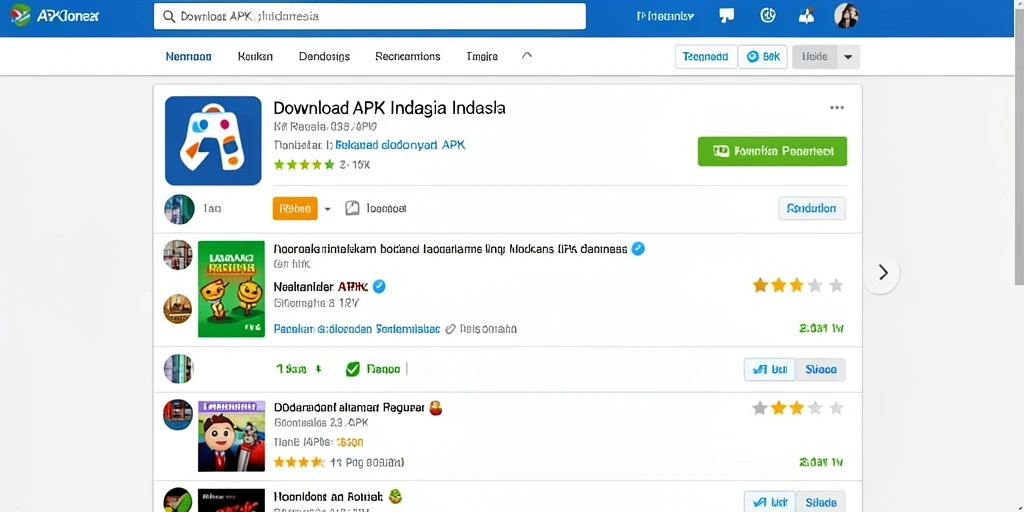Select the Kouken tab

(255, 57)
